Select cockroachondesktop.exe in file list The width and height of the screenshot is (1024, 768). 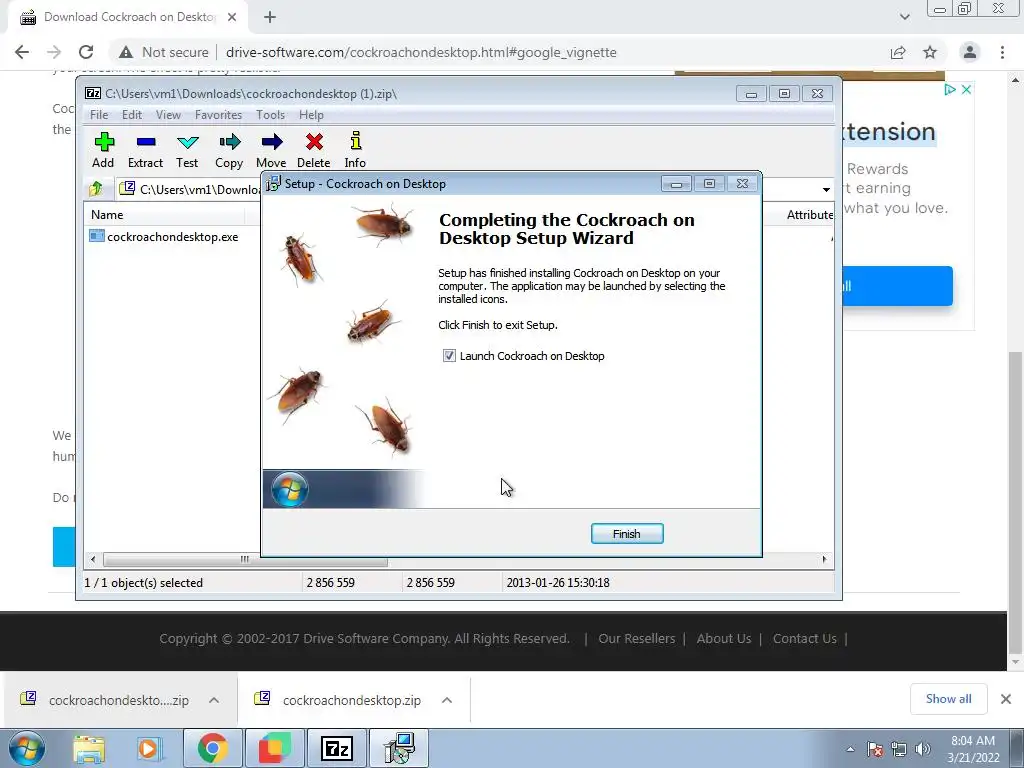pyautogui.click(x=163, y=236)
